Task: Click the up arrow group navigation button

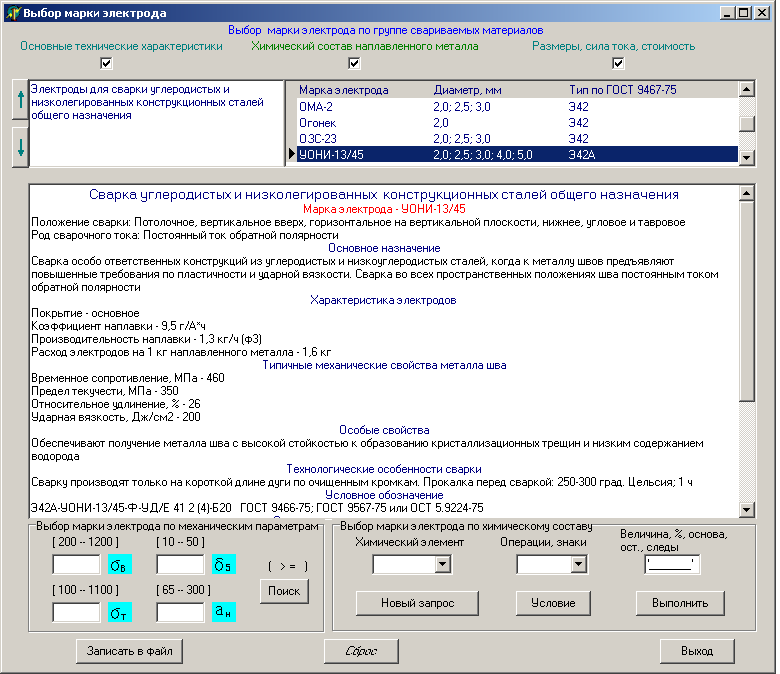Action: pos(20,99)
